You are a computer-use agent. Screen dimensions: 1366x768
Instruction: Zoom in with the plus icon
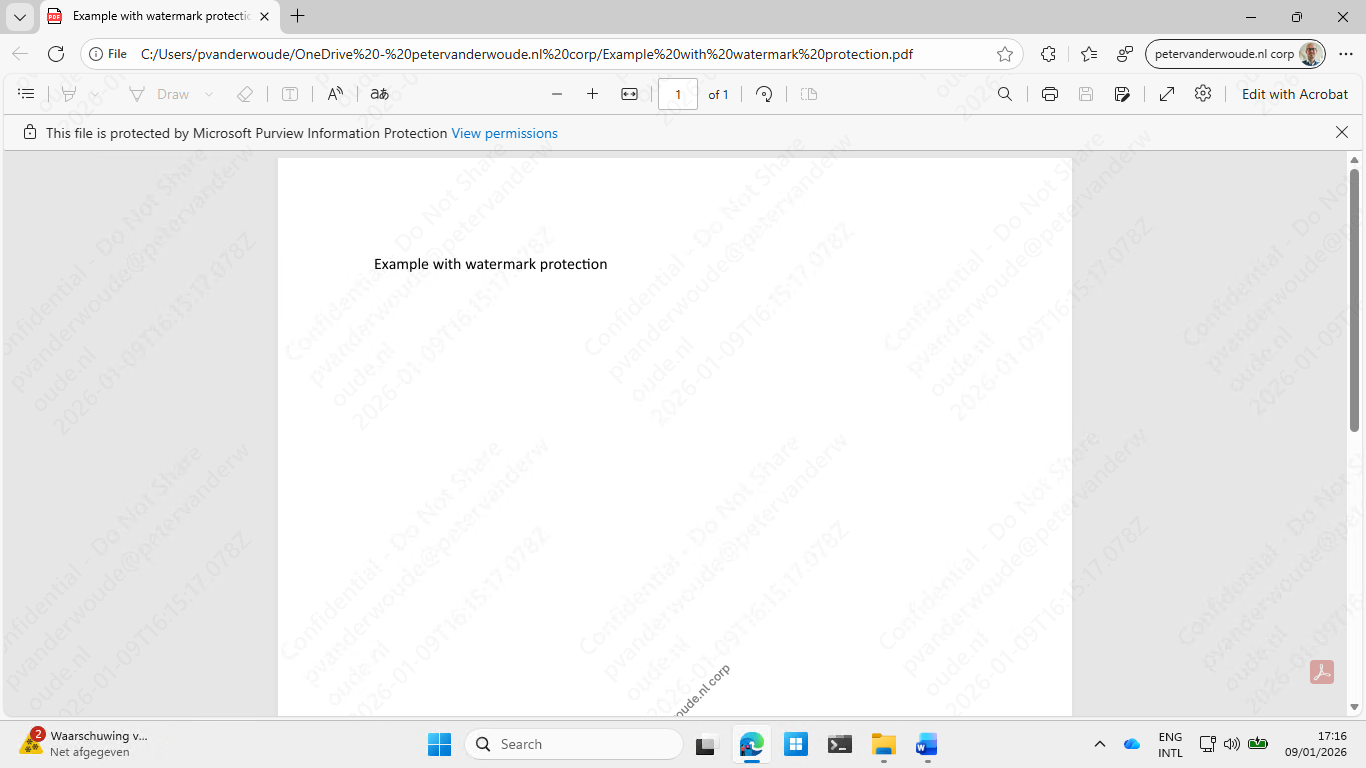592,94
